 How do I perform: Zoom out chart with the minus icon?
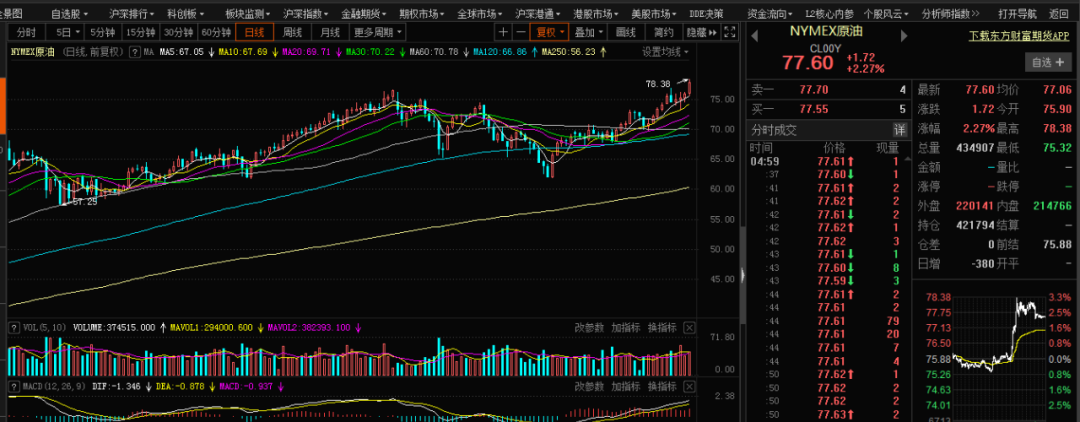click(x=521, y=32)
